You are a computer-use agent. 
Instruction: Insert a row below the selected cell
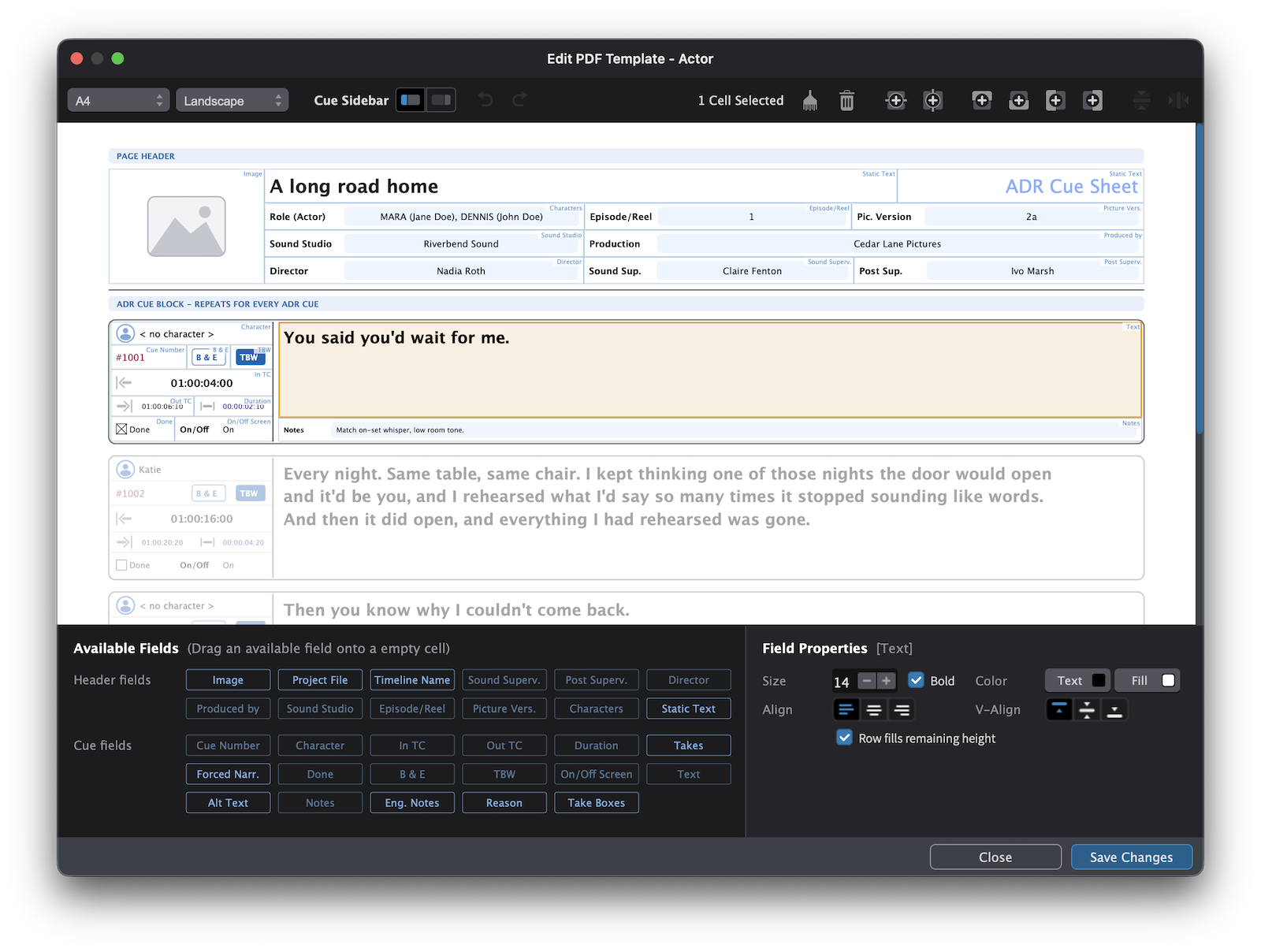(x=1019, y=101)
